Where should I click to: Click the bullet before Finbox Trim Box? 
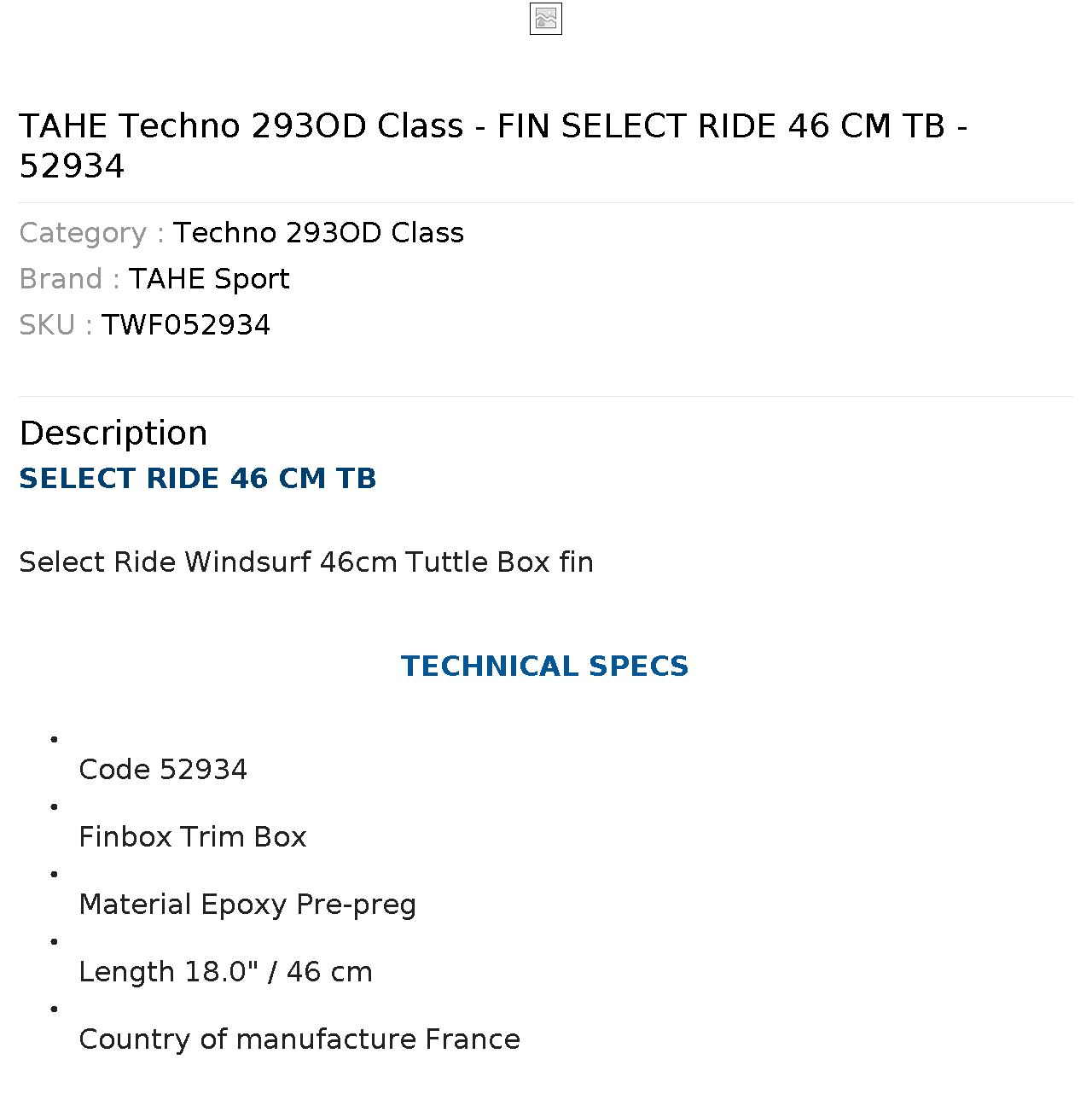click(x=55, y=806)
